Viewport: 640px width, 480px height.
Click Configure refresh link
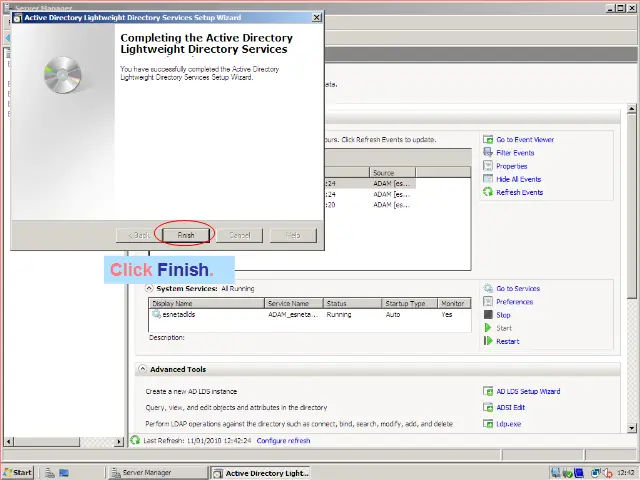tap(283, 441)
